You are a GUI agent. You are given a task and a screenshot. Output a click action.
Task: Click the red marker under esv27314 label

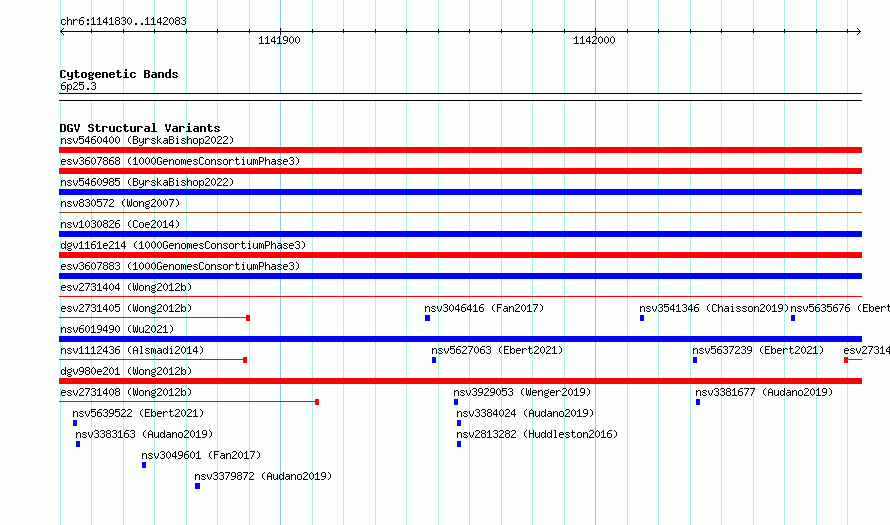[x=846, y=360]
